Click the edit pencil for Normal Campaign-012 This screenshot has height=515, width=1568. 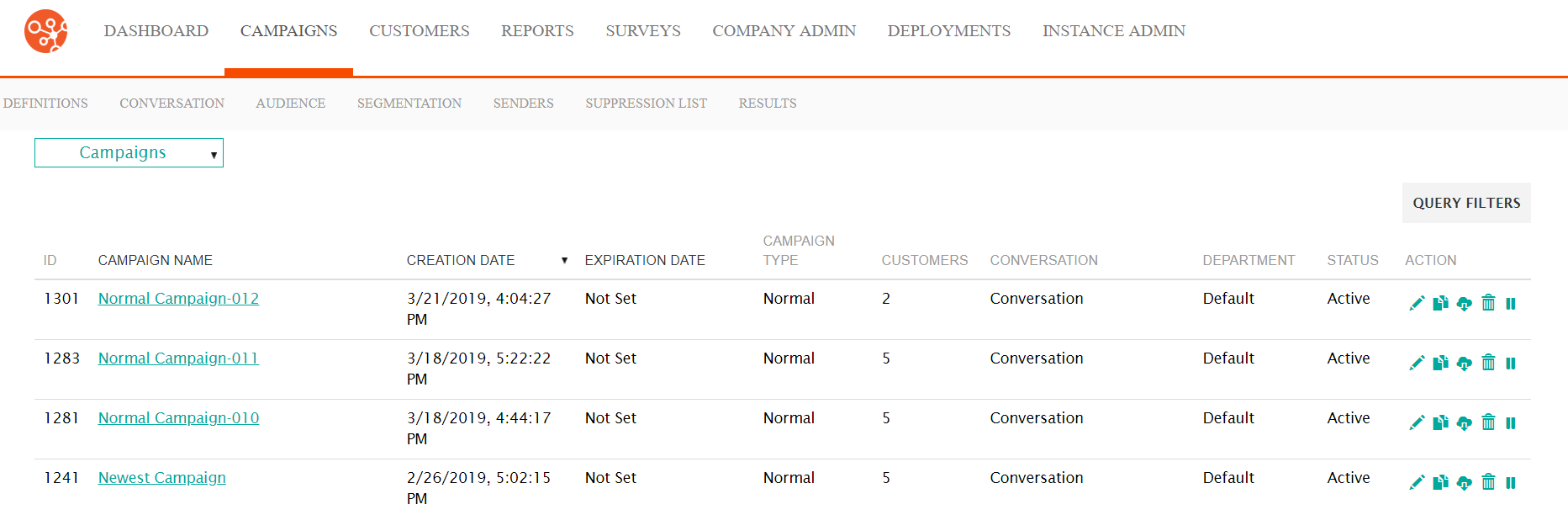tap(1417, 304)
